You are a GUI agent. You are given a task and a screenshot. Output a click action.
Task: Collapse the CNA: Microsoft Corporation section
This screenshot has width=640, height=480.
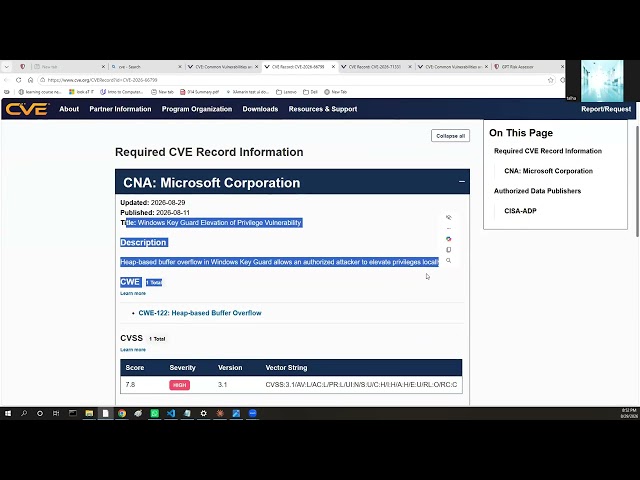(462, 182)
